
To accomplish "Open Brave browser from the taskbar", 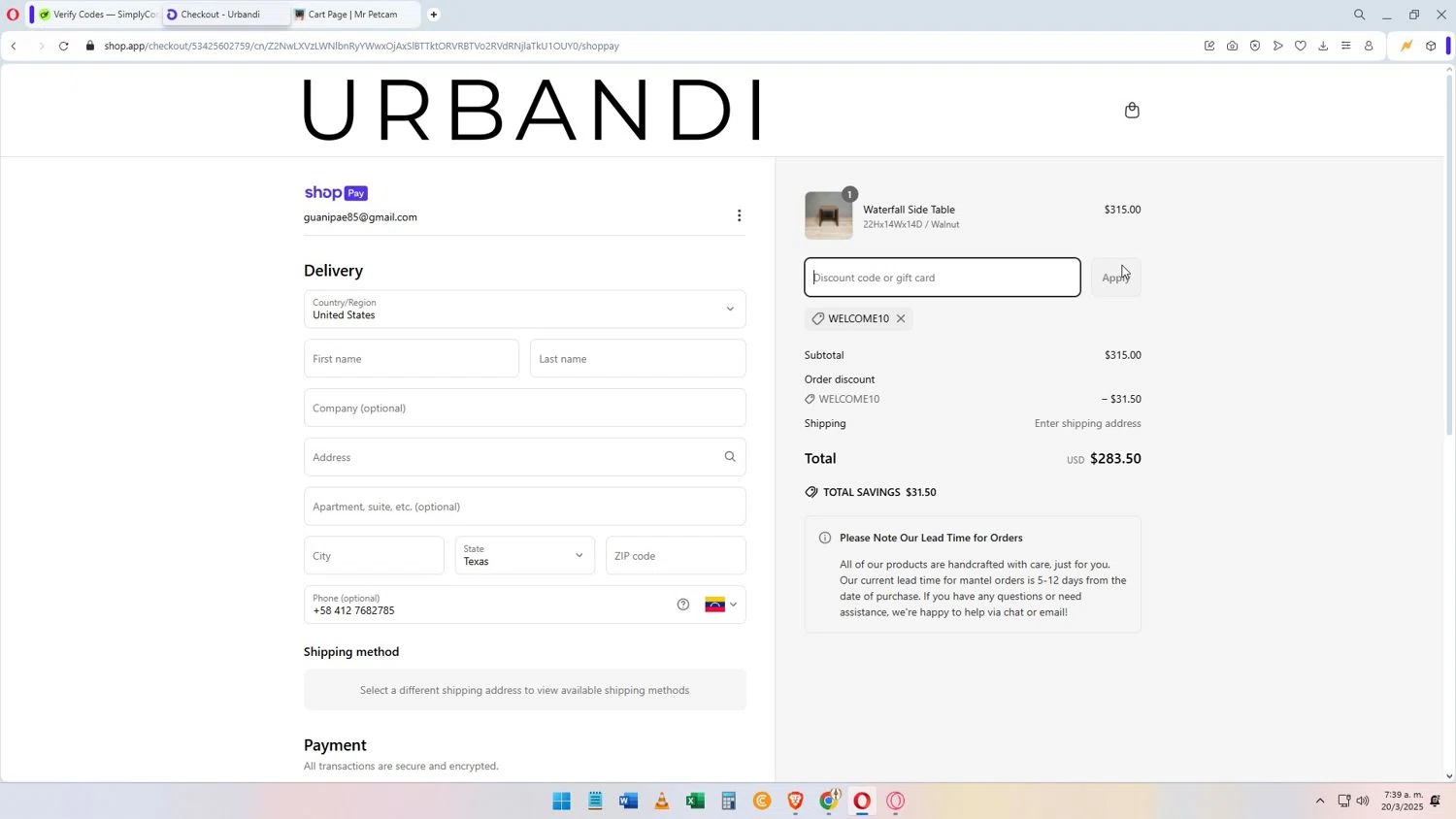I will tap(795, 802).
